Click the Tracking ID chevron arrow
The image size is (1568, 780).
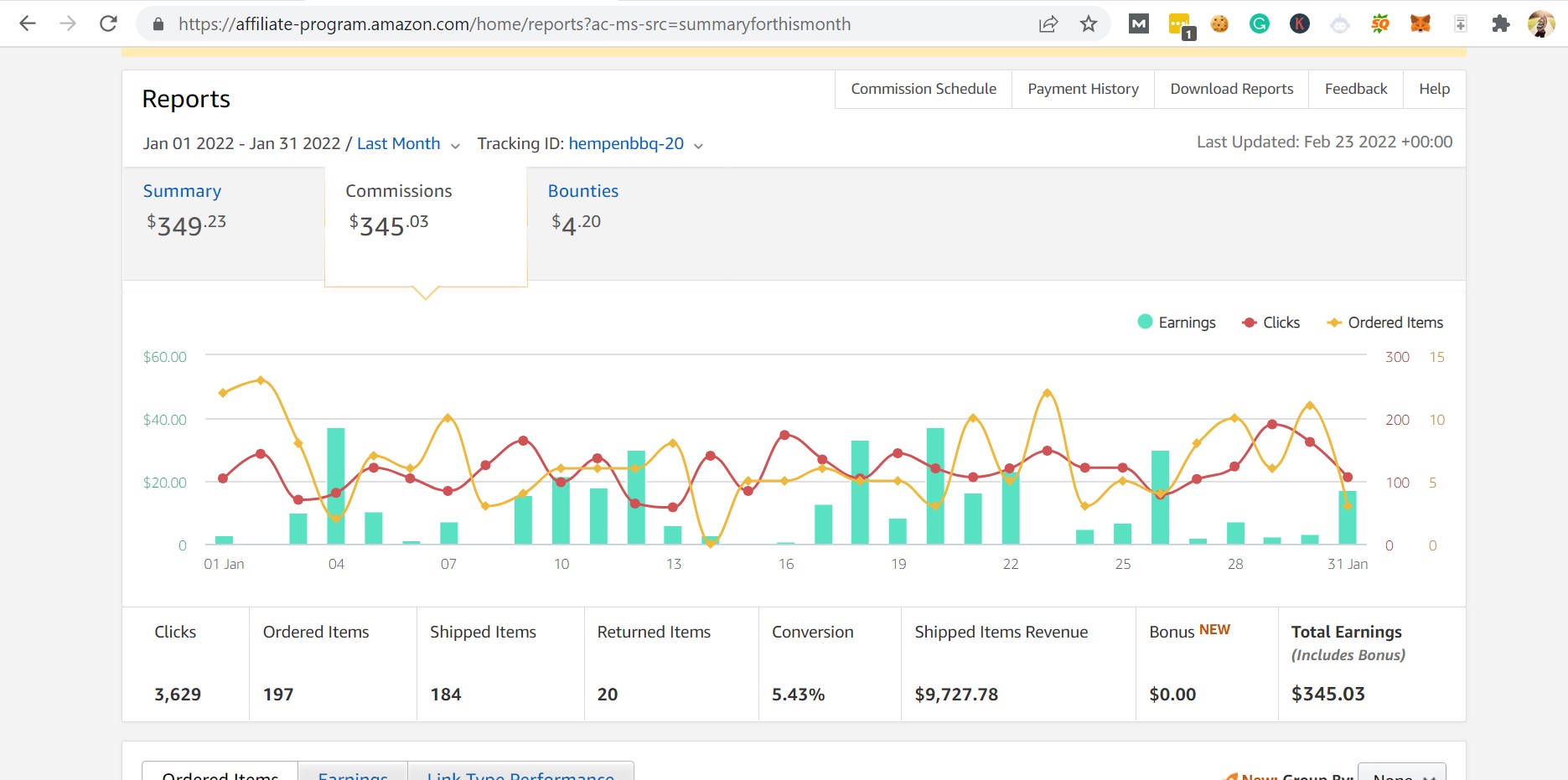point(698,146)
